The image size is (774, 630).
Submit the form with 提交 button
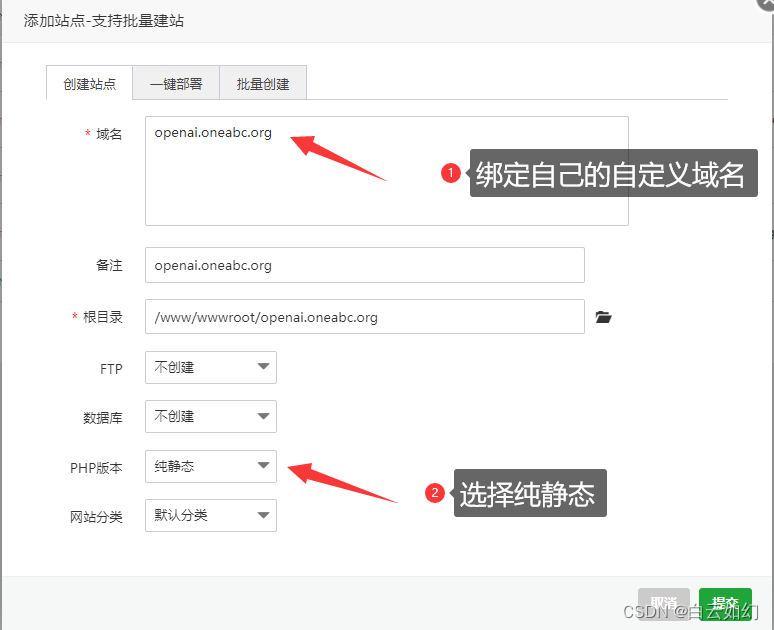[725, 603]
